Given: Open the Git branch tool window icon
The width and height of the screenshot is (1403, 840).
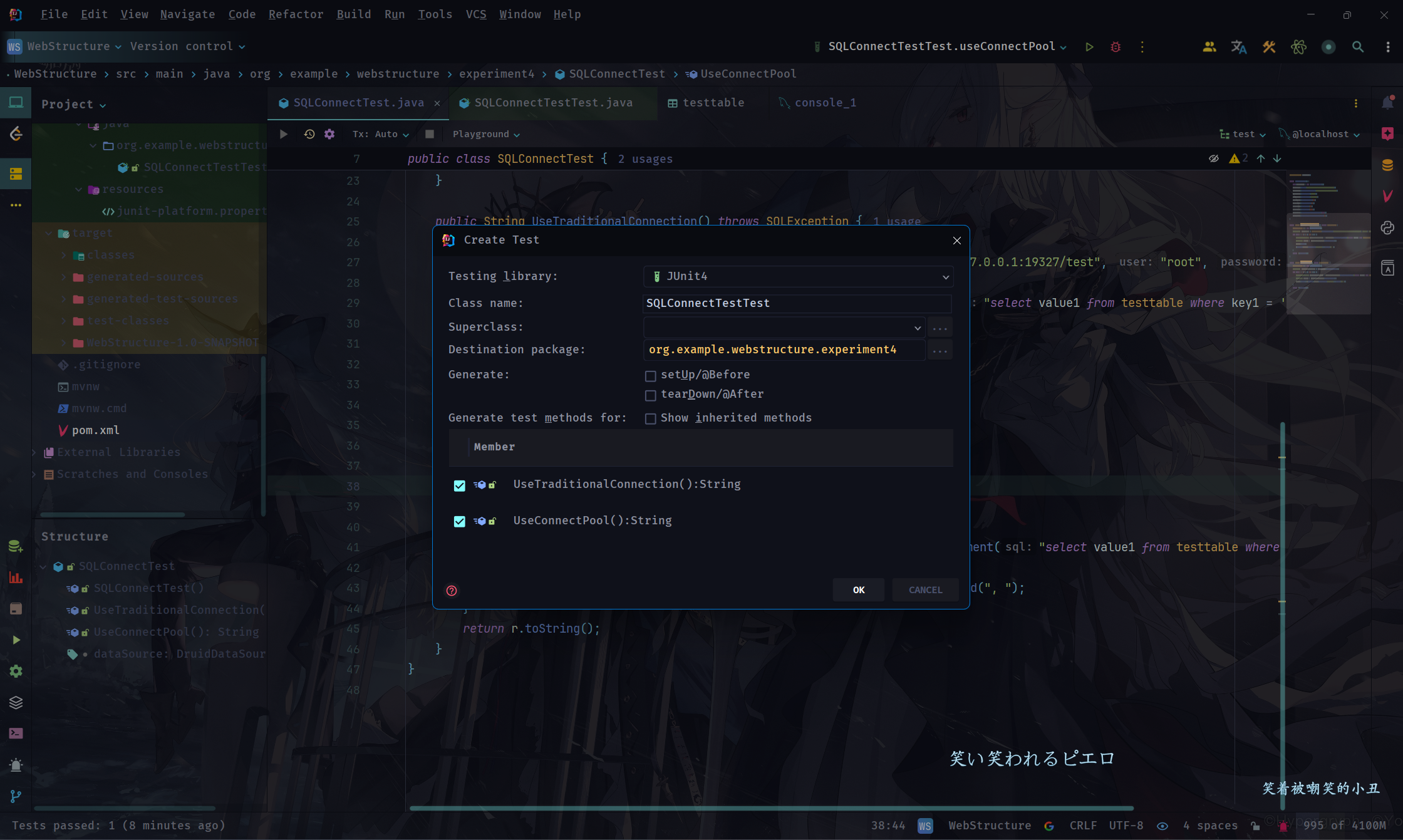Looking at the screenshot, I should tap(16, 796).
